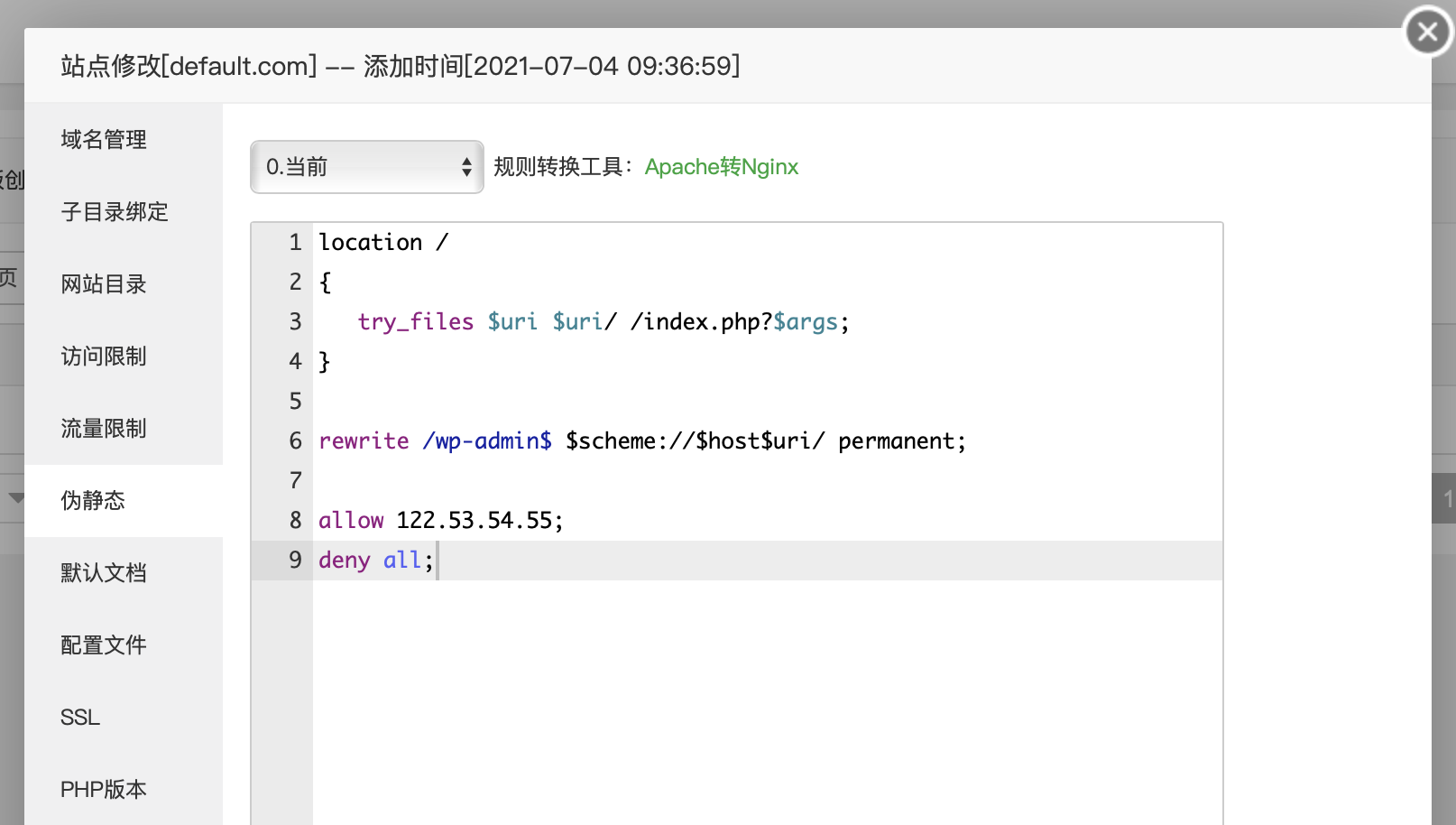
Task: Click the try_files directive line
Action: (x=604, y=322)
